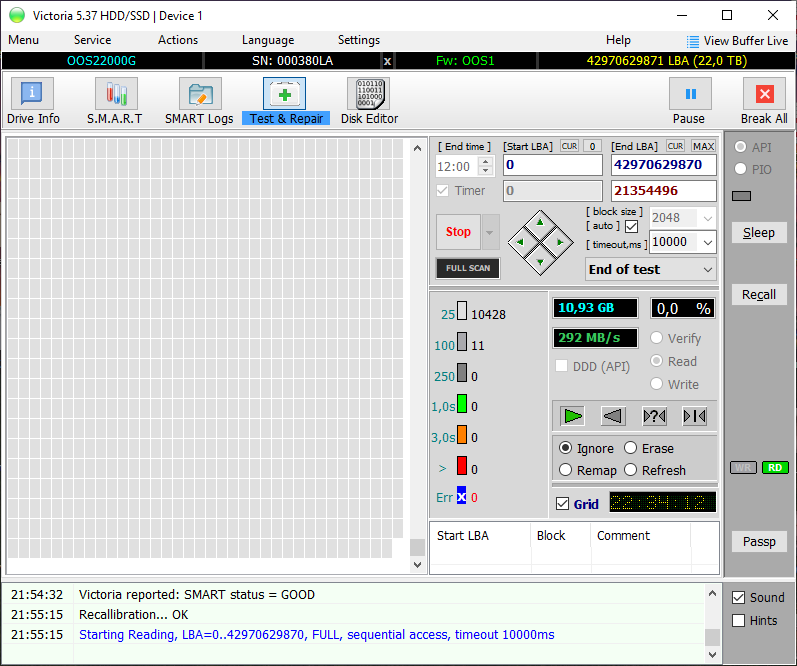Select the Verify radio option
797x666 pixels.
point(656,338)
